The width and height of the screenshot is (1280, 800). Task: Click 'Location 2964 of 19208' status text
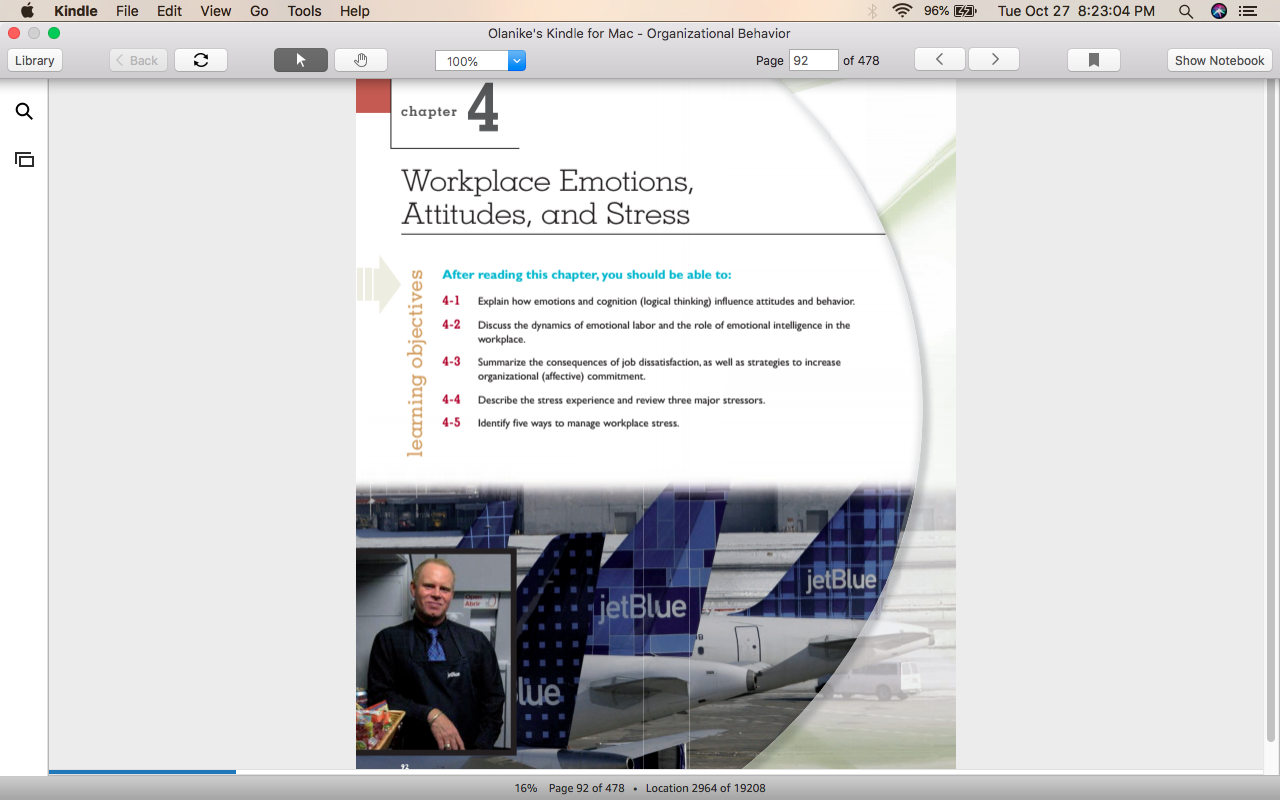(706, 788)
